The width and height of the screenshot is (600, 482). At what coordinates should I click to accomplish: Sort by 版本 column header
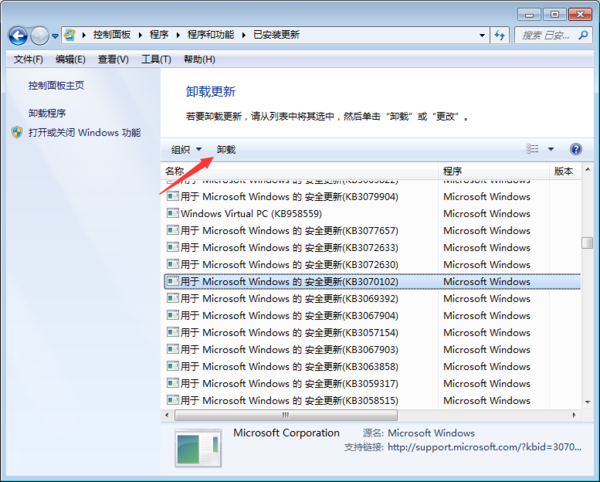coord(565,171)
